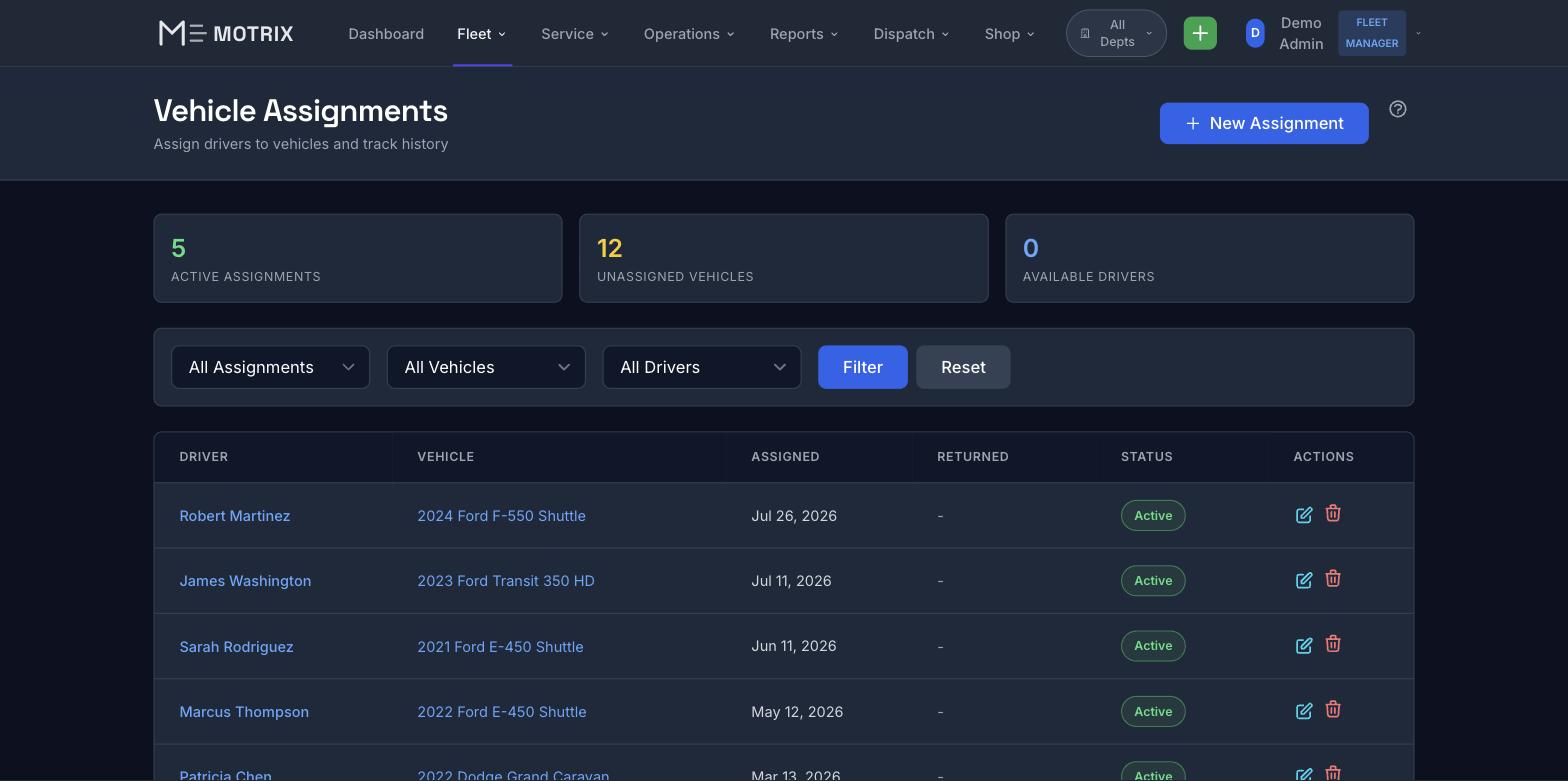Click the Demo Admin avatar icon
The width and height of the screenshot is (1568, 781).
(x=1255, y=33)
